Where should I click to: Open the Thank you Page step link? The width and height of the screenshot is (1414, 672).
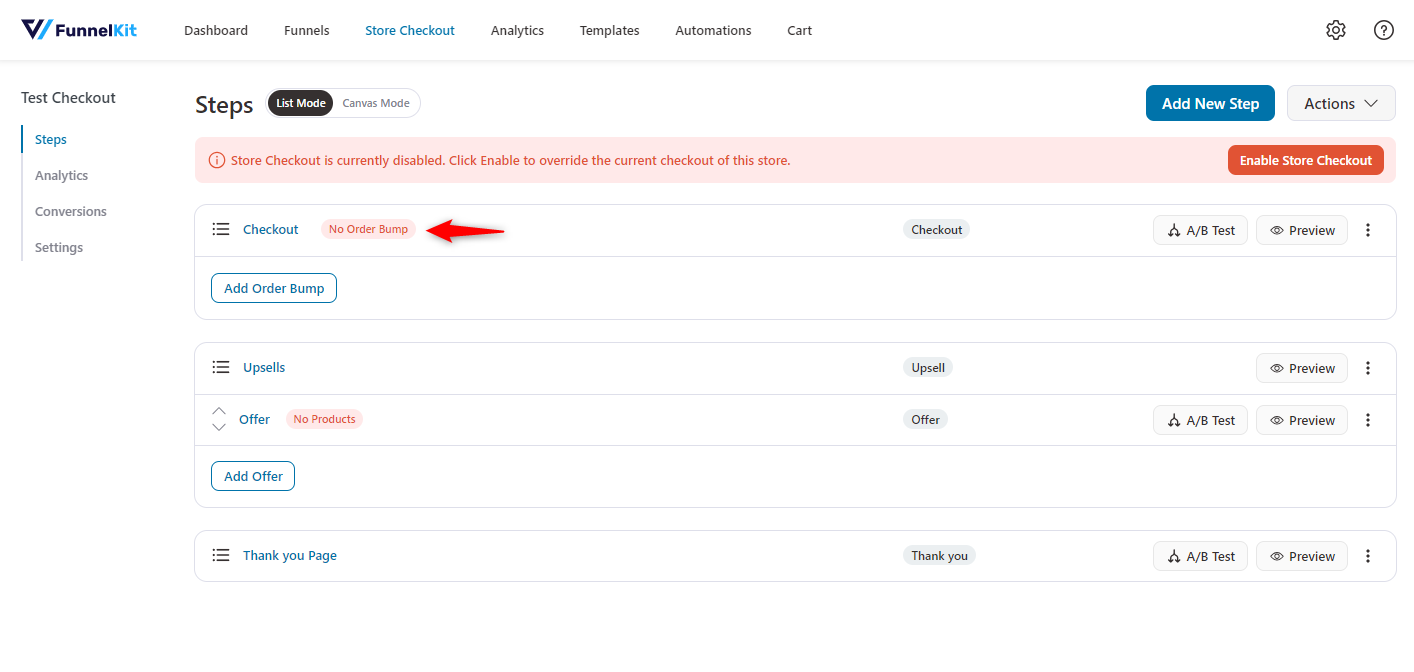click(290, 555)
